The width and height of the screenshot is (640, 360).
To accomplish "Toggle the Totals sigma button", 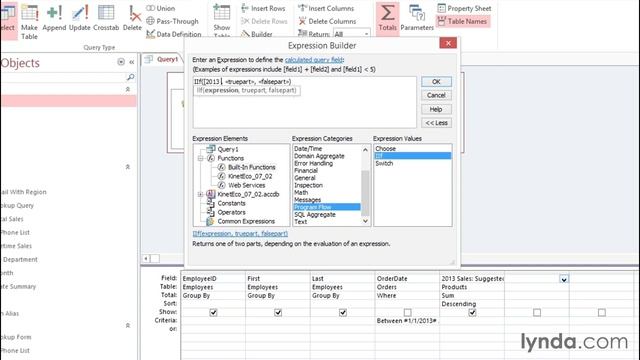I will (387, 18).
